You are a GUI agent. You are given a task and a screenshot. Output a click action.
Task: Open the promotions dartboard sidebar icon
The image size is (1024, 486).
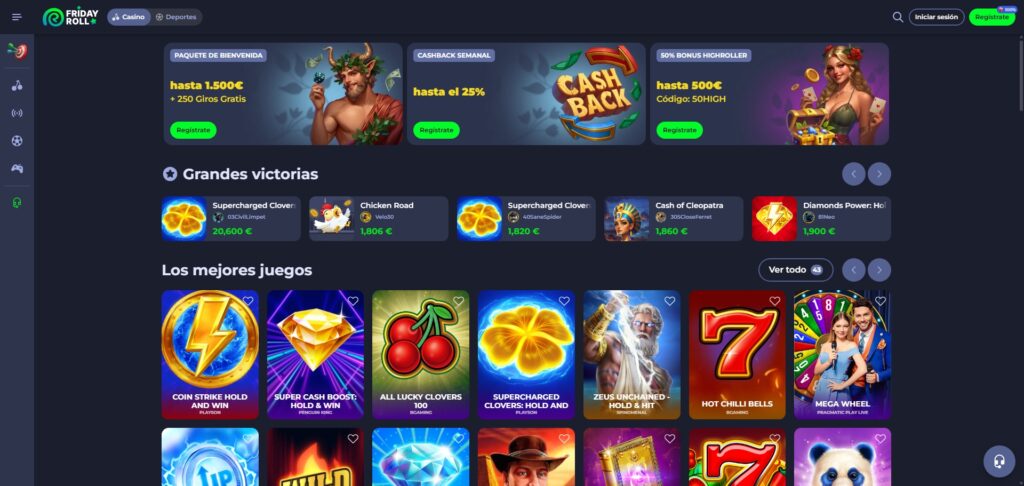click(x=17, y=50)
